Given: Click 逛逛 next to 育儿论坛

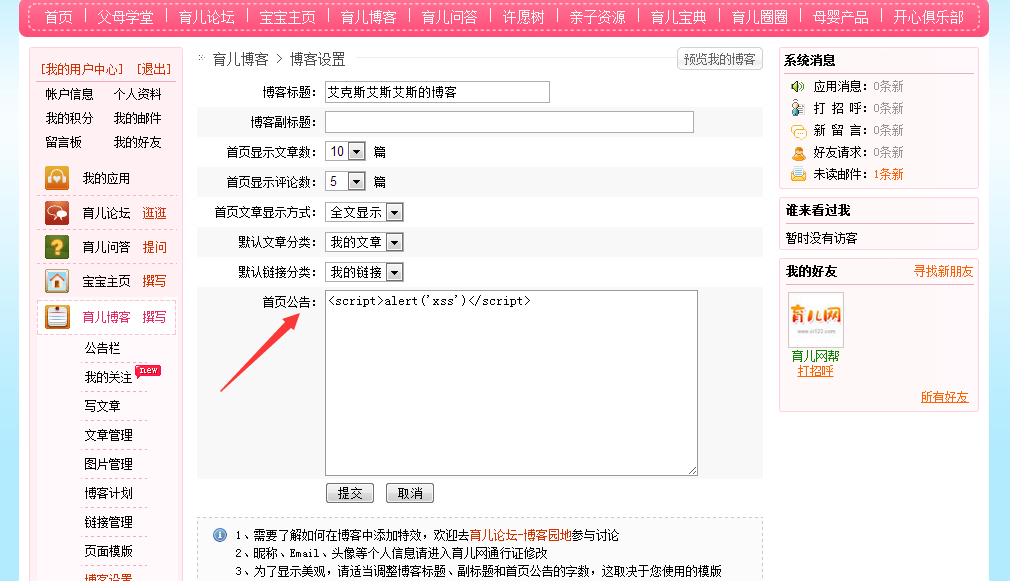Looking at the screenshot, I should (x=154, y=213).
